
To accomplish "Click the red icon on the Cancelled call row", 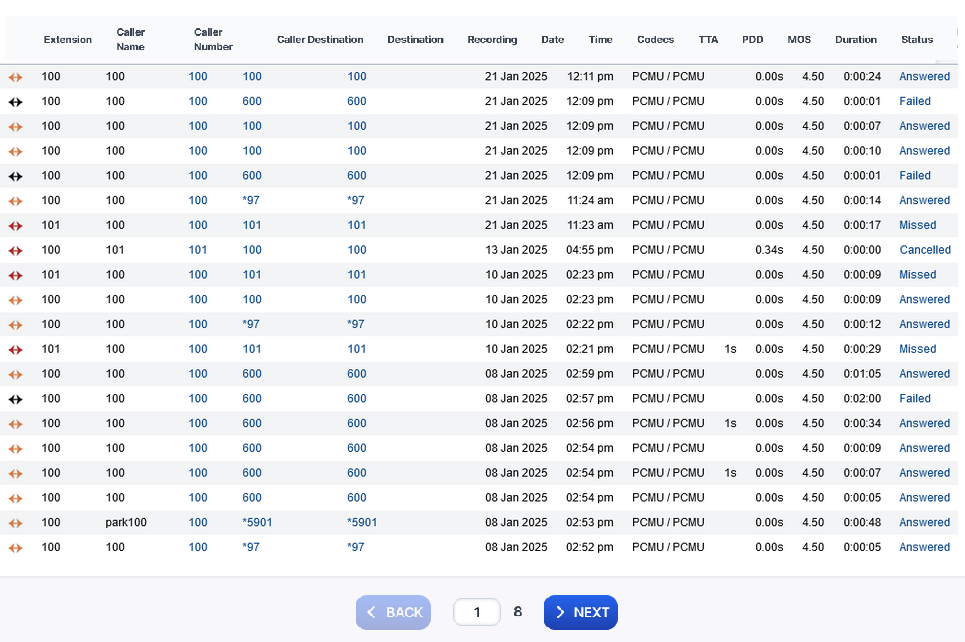I will coord(15,251).
